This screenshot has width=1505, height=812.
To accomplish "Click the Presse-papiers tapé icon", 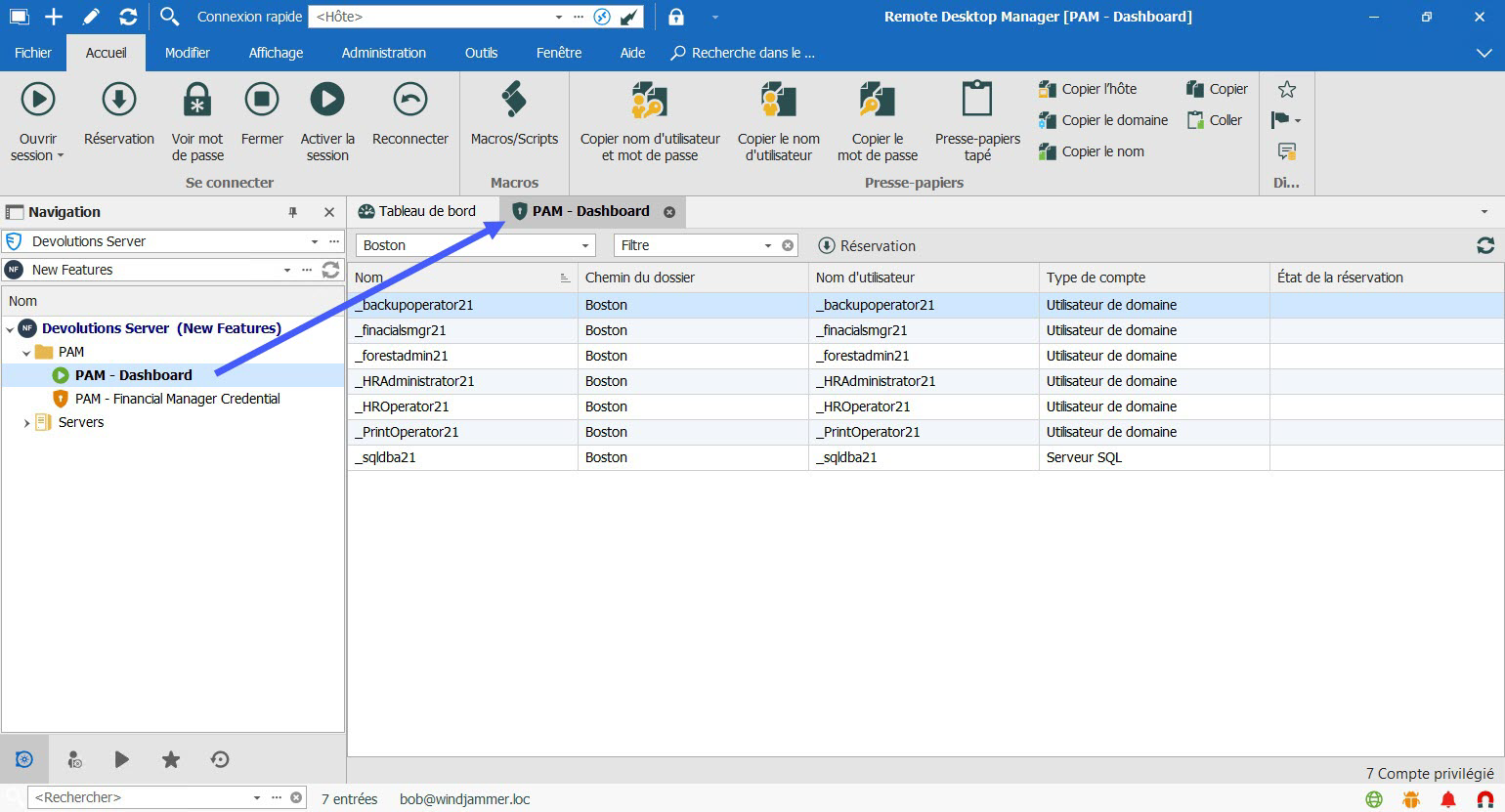I will (x=977, y=101).
